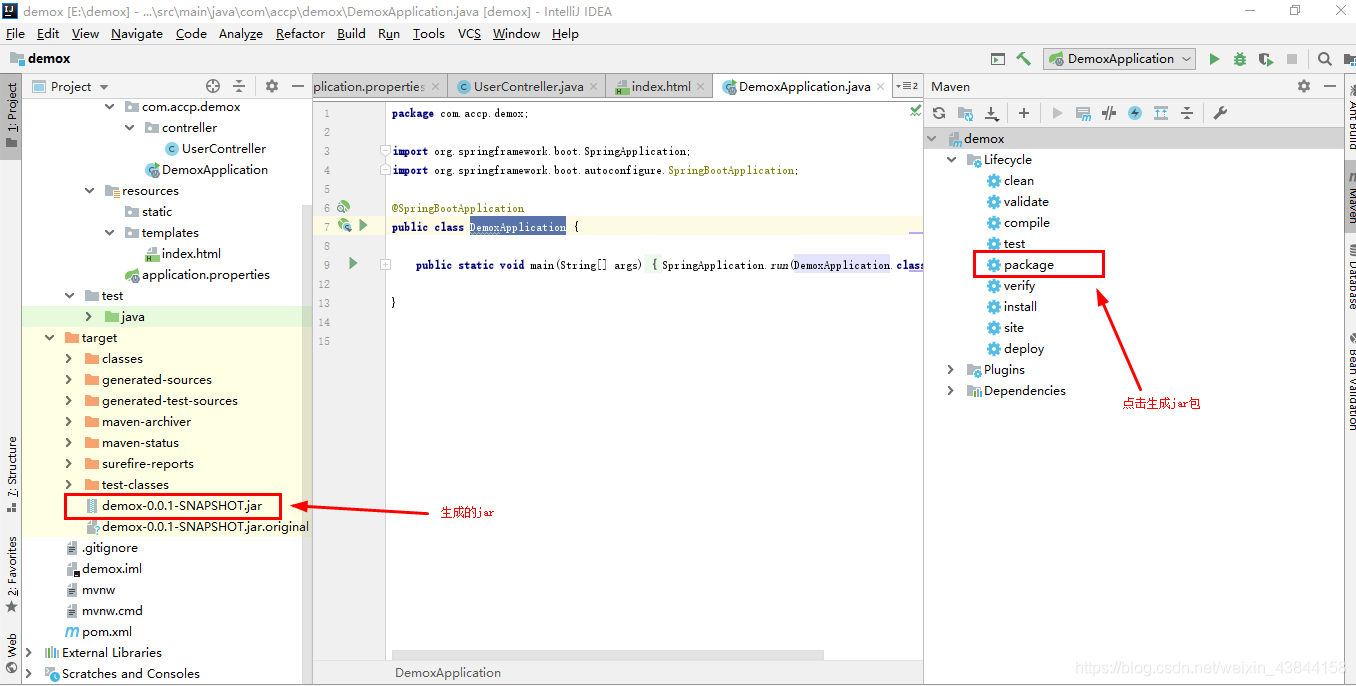Add a Maven project with plus icon
The image size is (1356, 686).
(x=1023, y=113)
